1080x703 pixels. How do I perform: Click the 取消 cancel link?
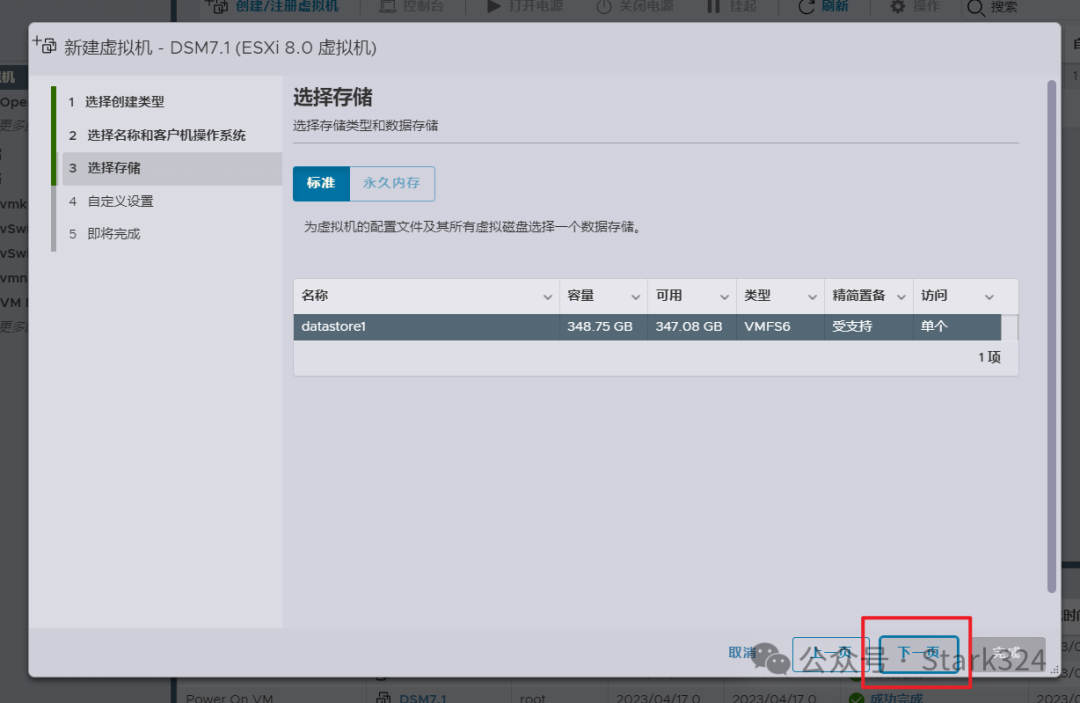coord(741,653)
